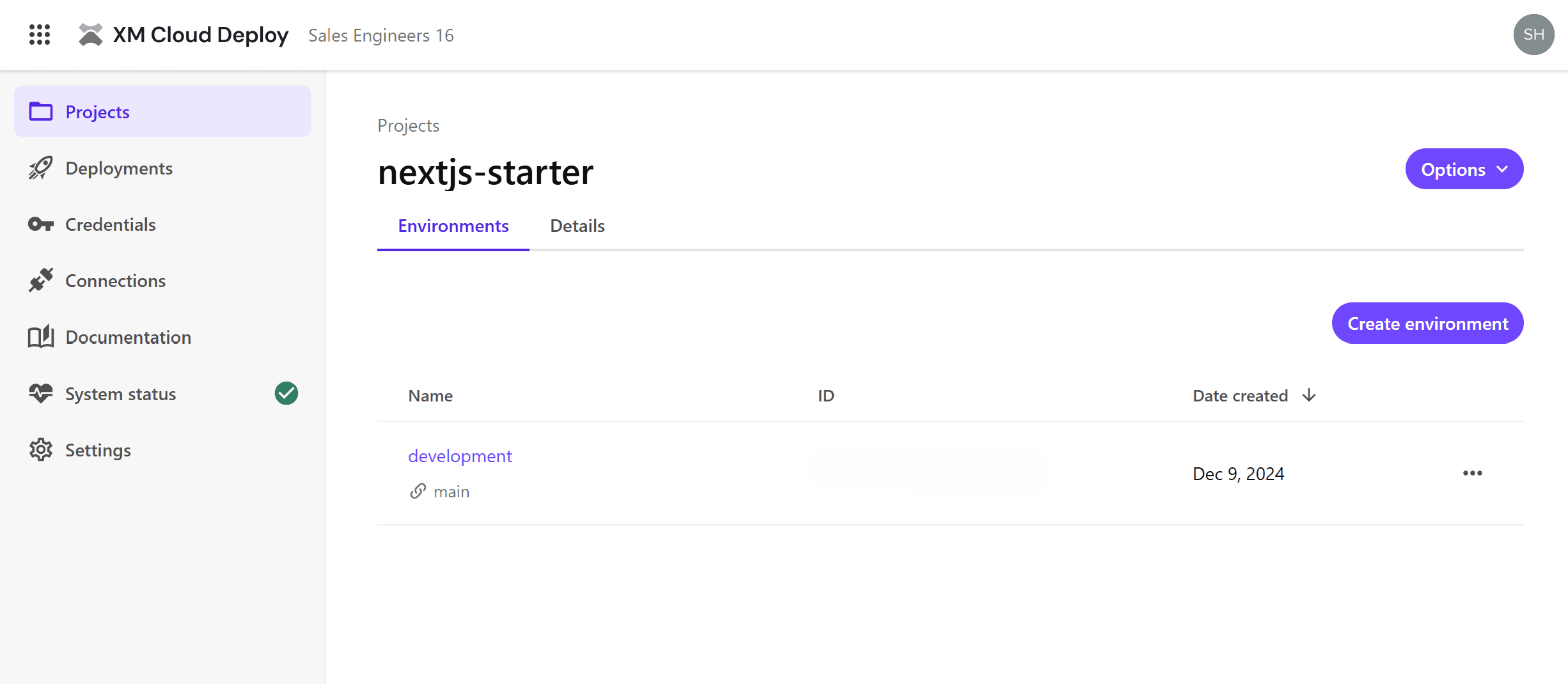Expand the Options dropdown button

point(1464,169)
